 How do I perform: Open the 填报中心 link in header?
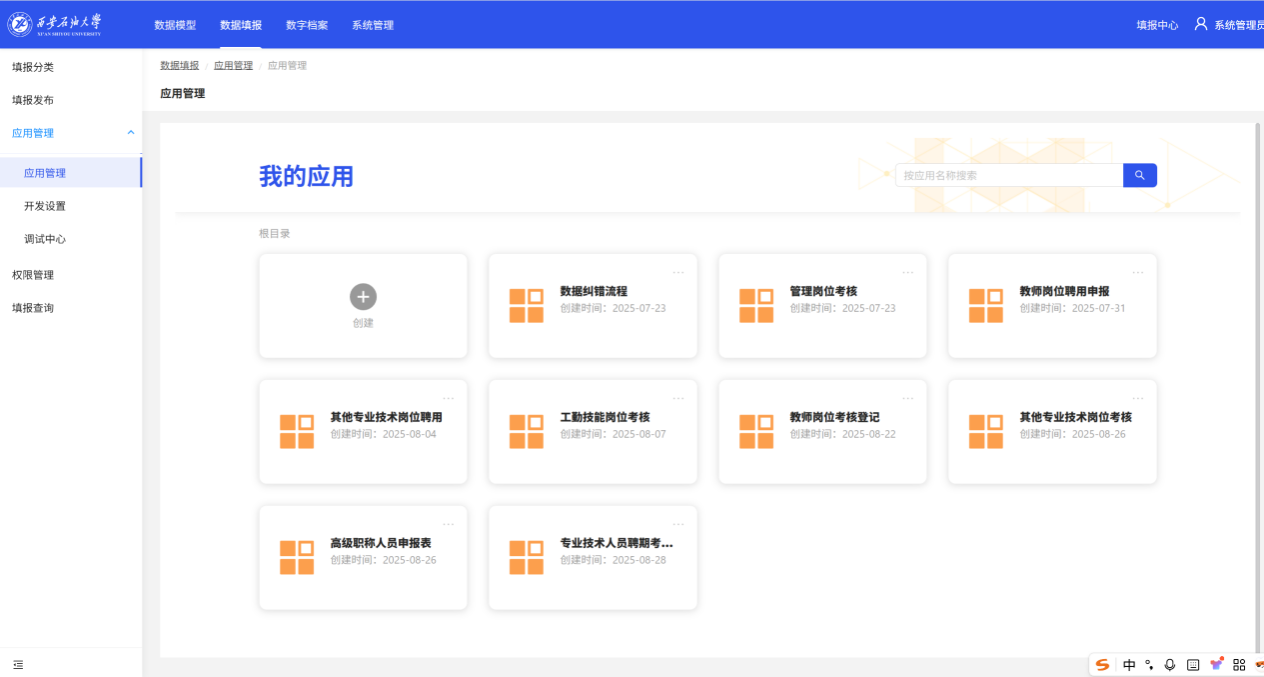[1157, 25]
